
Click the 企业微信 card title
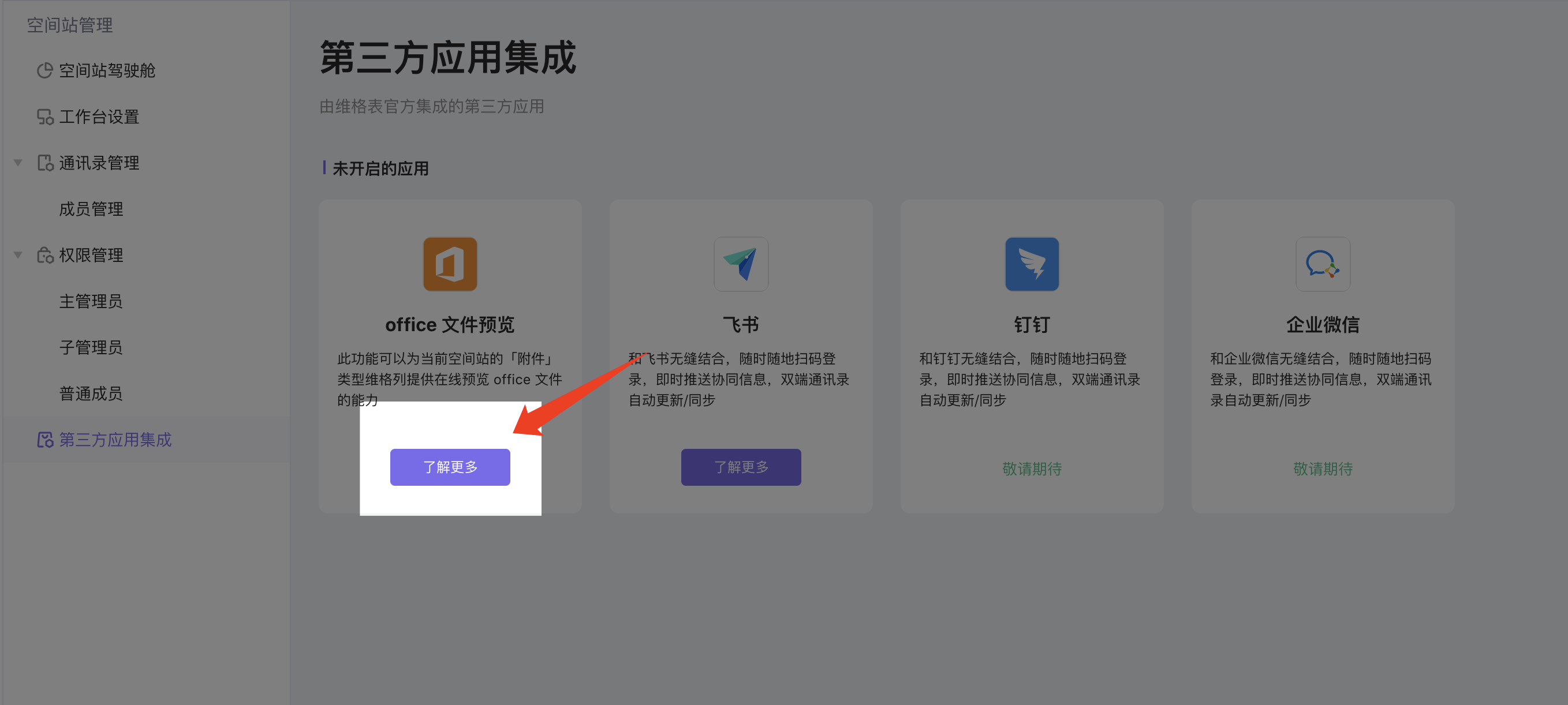1323,325
